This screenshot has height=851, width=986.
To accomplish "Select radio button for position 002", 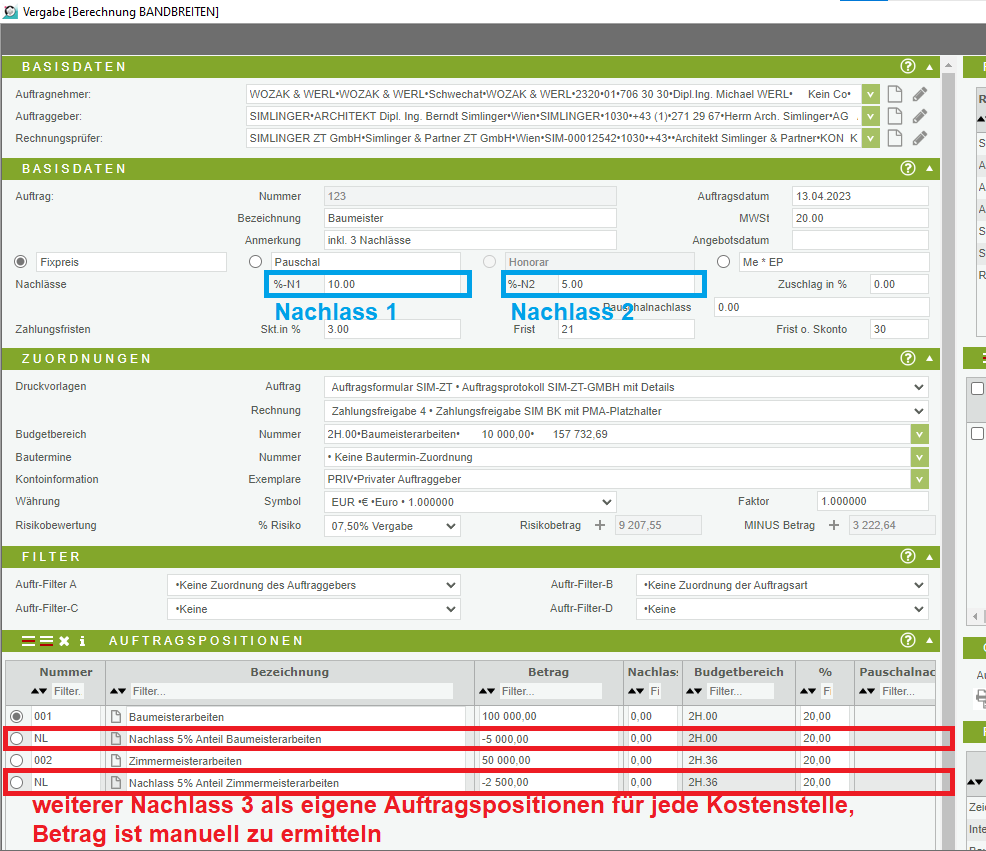I will click(x=16, y=761).
